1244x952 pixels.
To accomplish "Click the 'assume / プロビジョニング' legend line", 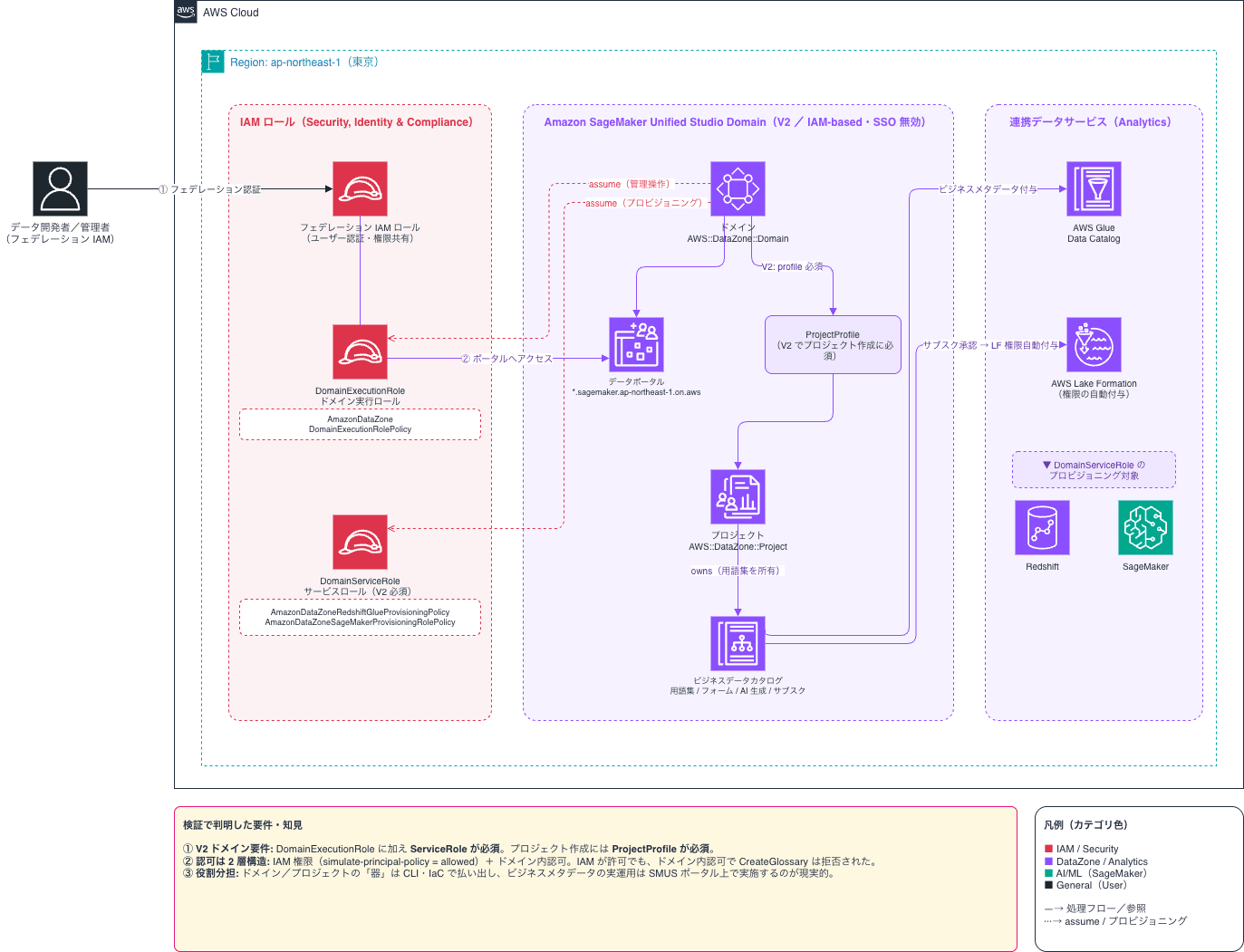I will (x=1115, y=921).
